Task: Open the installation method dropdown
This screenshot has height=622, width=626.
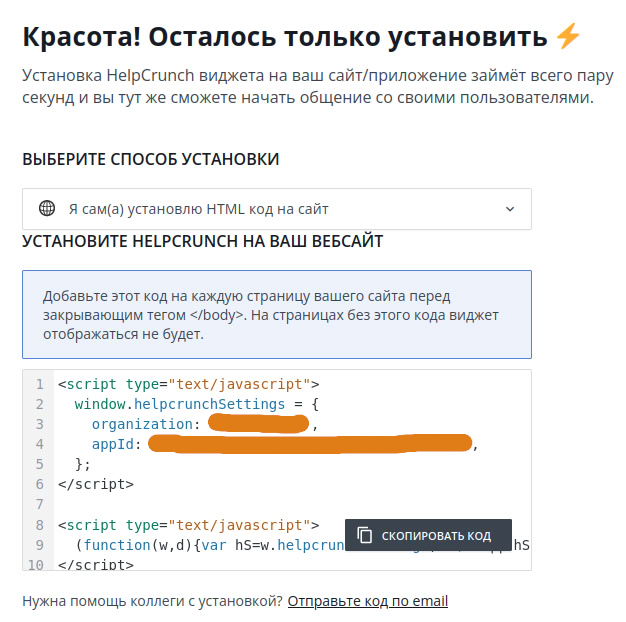Action: [x=277, y=209]
